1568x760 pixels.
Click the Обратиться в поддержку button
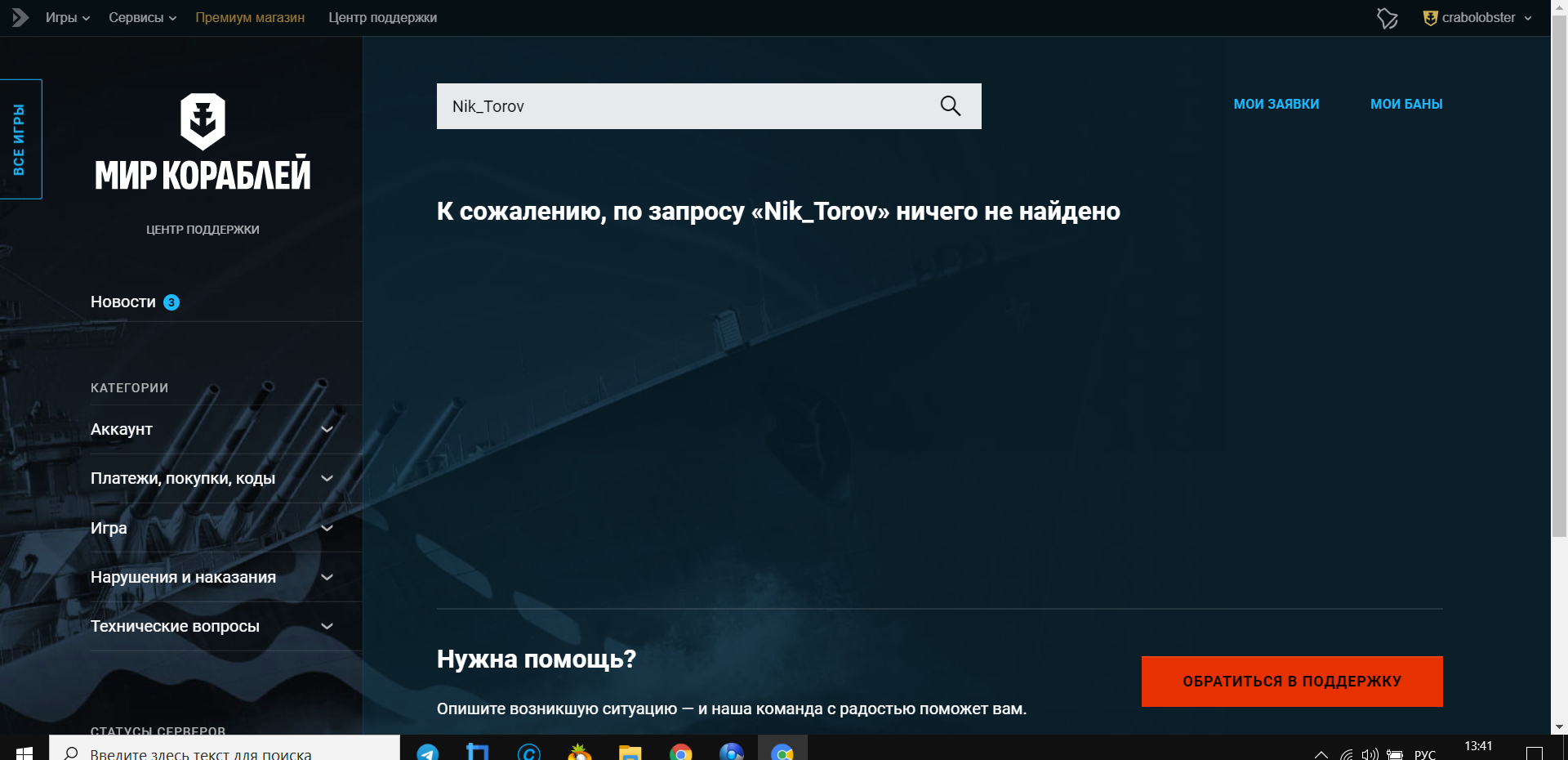click(1291, 682)
